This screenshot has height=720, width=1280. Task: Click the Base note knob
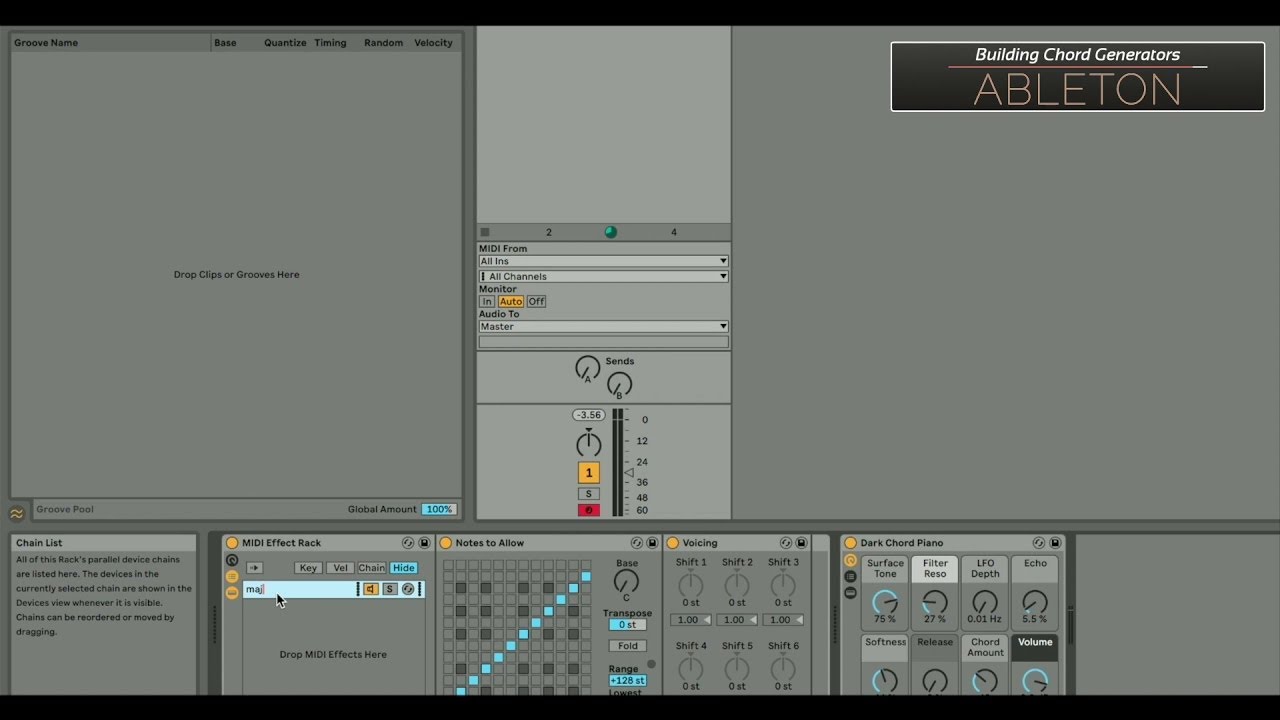627,581
